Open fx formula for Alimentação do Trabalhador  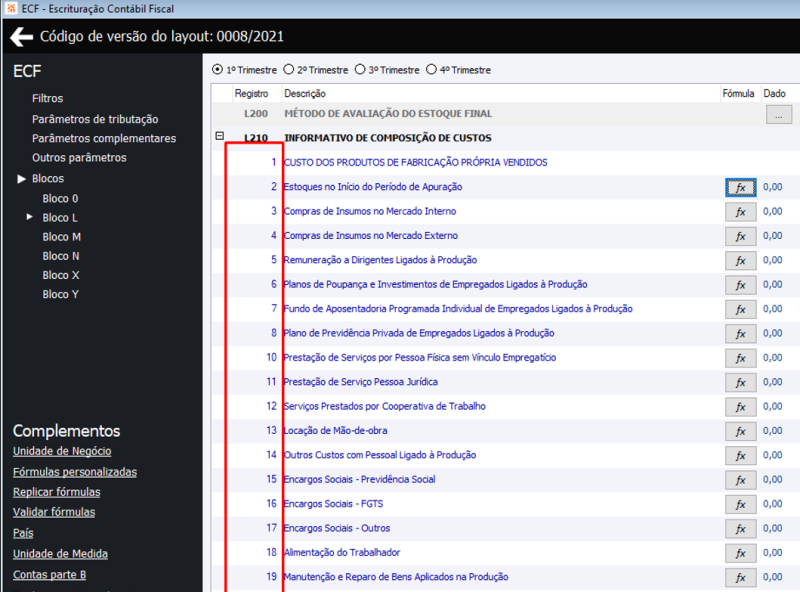click(740, 553)
